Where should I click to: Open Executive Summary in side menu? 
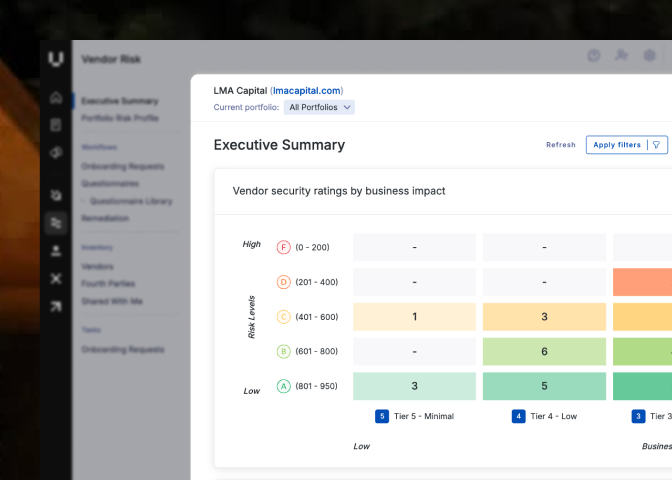pyautogui.click(x=120, y=101)
